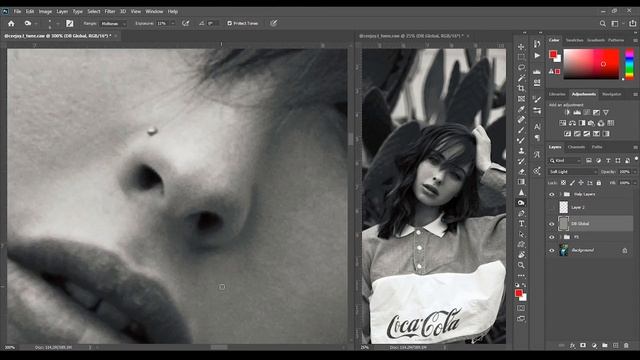Image resolution: width=640 pixels, height=360 pixels.
Task: Select the Eyedropper tool
Action: coord(521,109)
